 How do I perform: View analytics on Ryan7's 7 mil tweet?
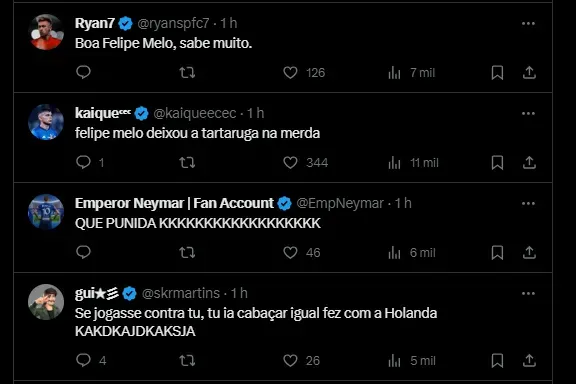click(411, 72)
